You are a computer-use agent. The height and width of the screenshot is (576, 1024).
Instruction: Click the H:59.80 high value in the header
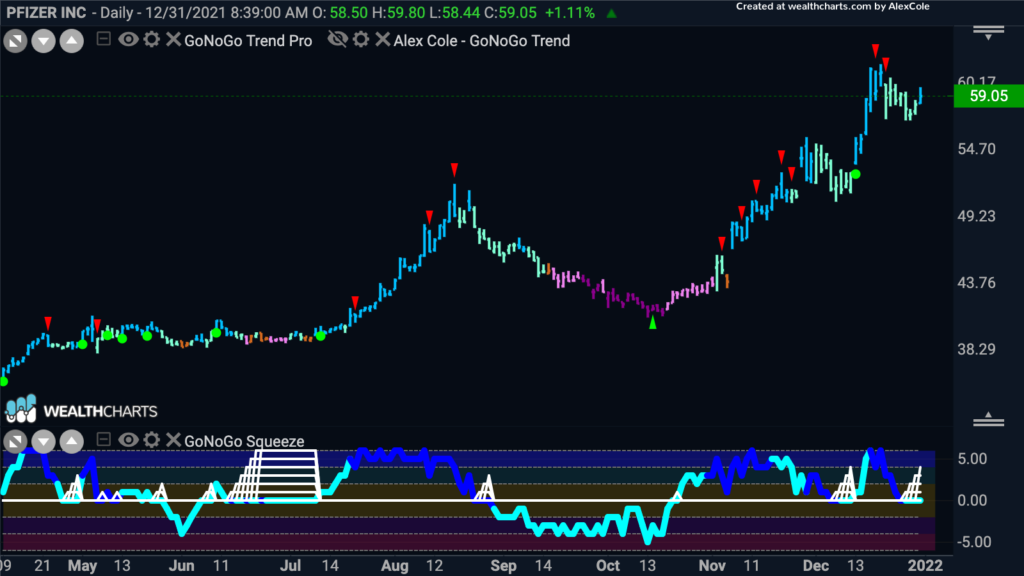(x=398, y=12)
